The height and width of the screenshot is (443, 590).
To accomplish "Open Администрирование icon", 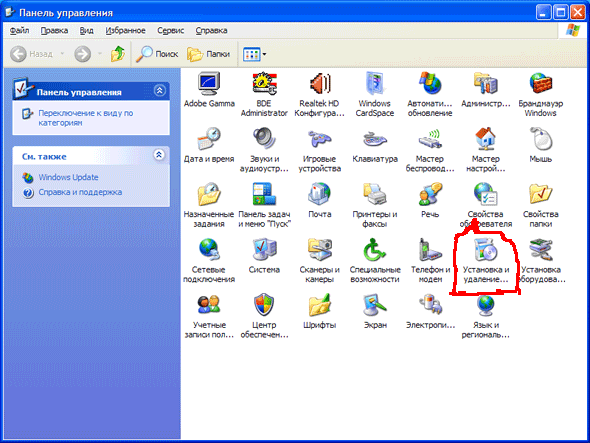I will coord(485,84).
